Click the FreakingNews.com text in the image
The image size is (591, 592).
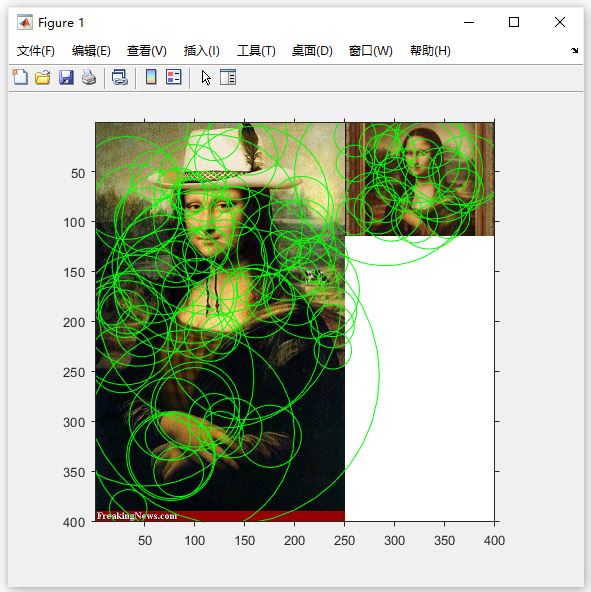137,516
